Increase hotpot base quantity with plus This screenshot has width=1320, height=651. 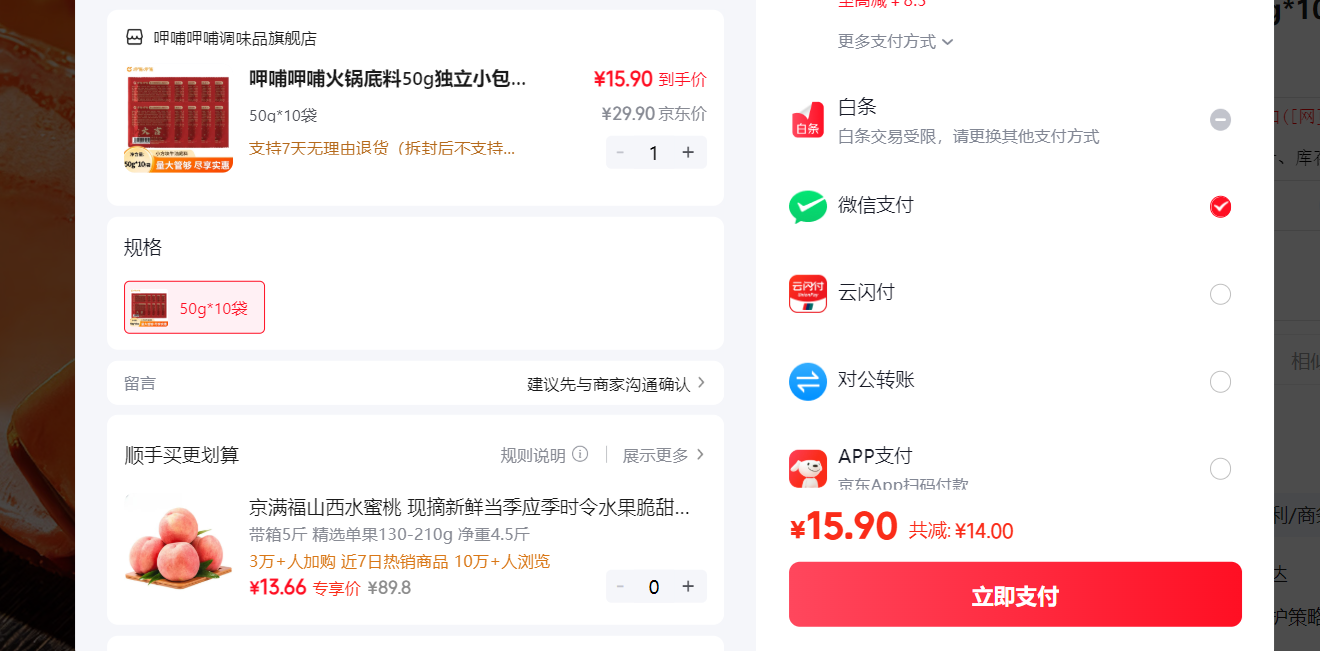(x=688, y=152)
